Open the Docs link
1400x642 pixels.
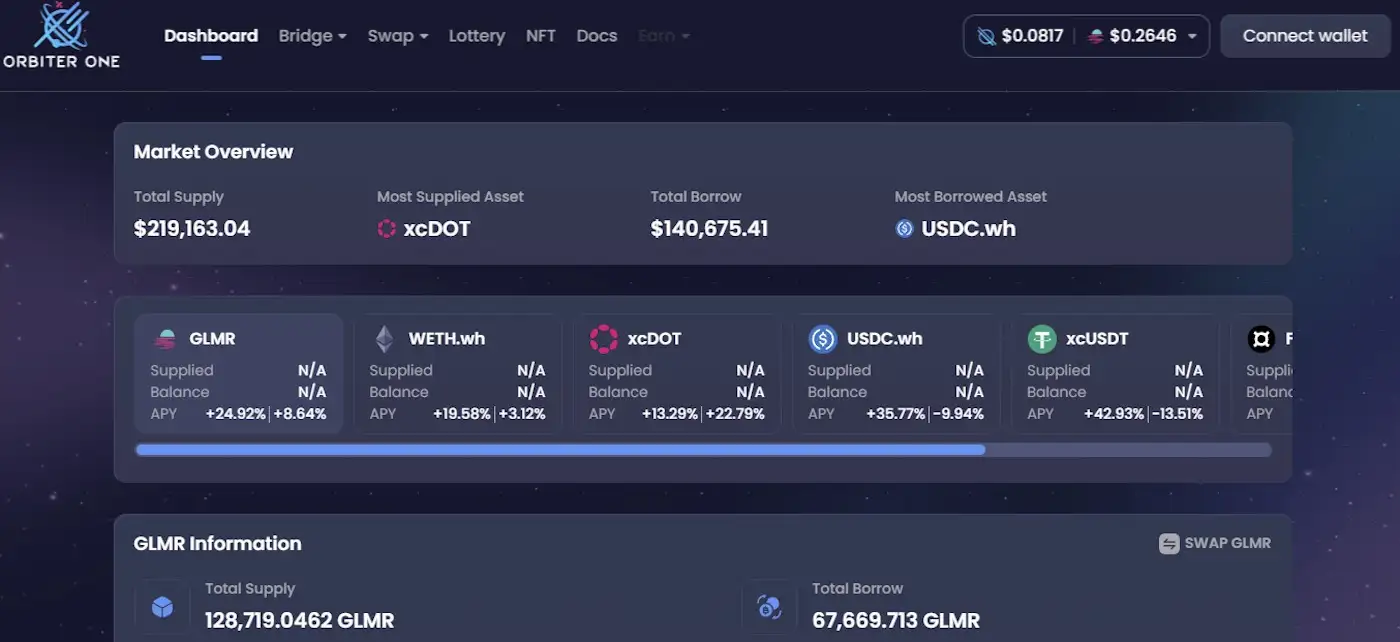point(597,36)
